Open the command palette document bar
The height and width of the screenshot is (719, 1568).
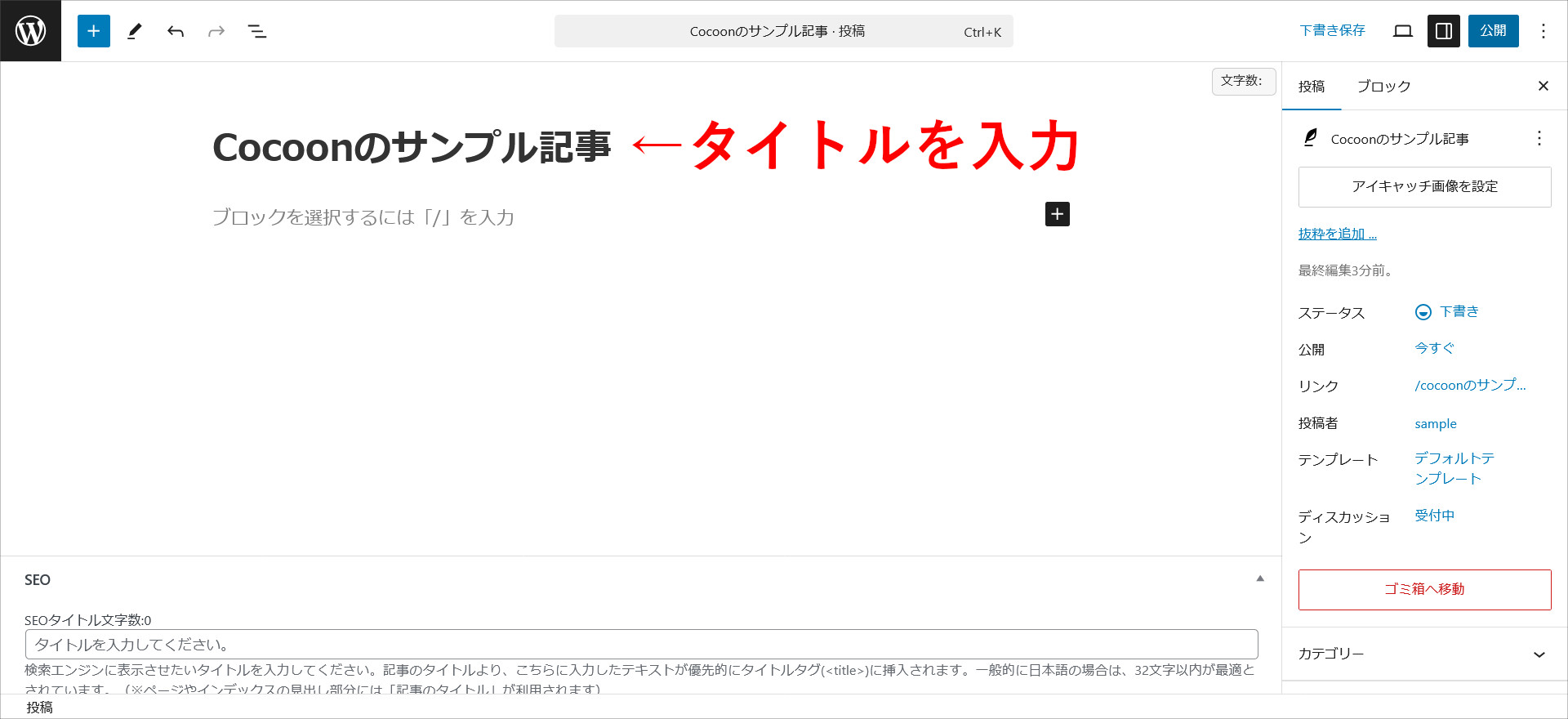coord(784,31)
